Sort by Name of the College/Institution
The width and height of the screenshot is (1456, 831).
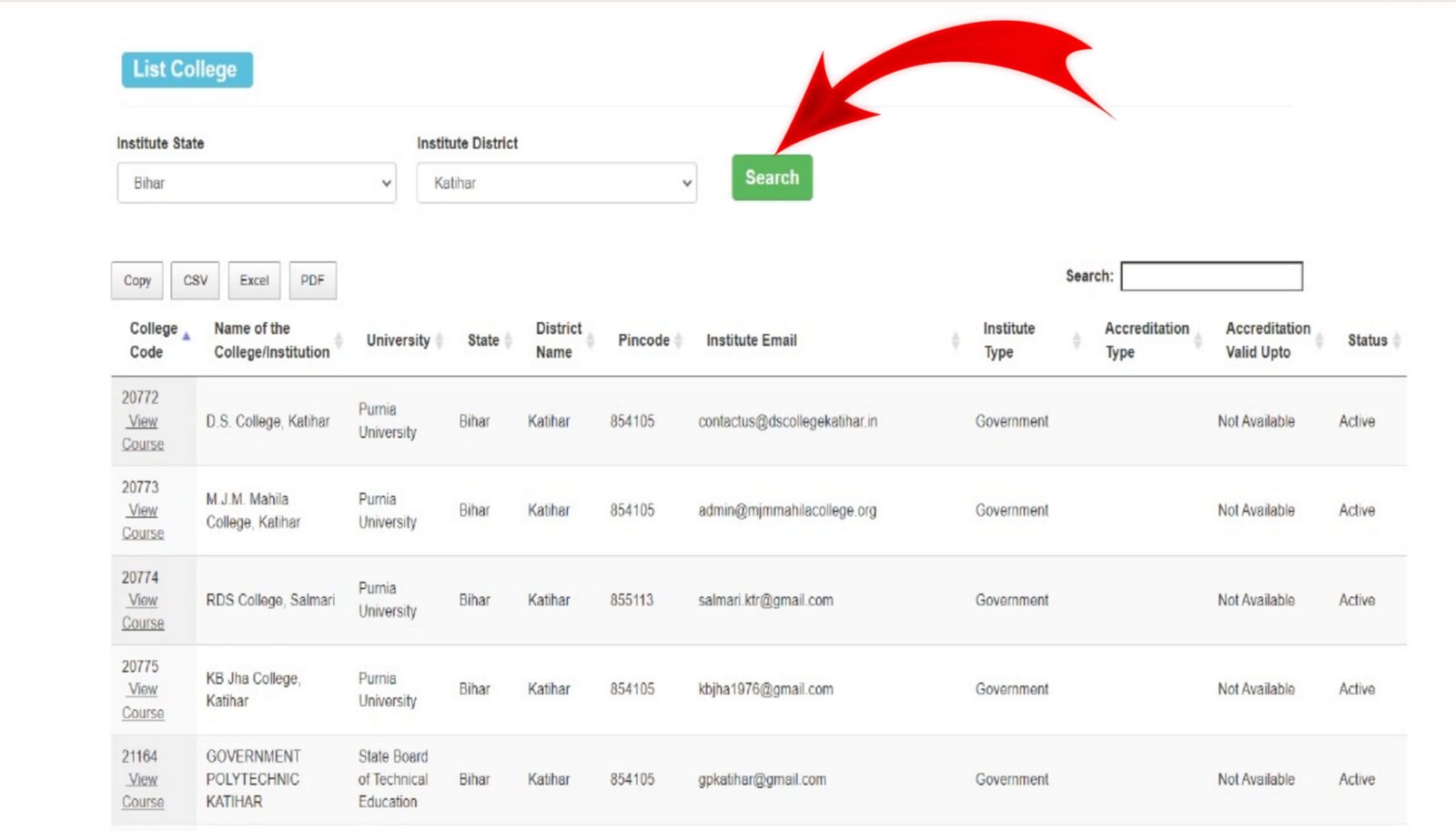pyautogui.click(x=271, y=340)
